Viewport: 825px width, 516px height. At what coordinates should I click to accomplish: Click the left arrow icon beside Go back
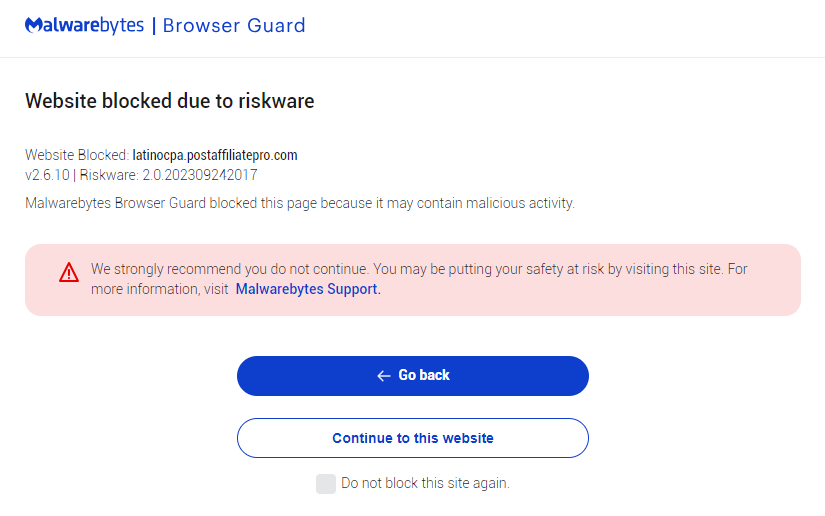tap(383, 376)
